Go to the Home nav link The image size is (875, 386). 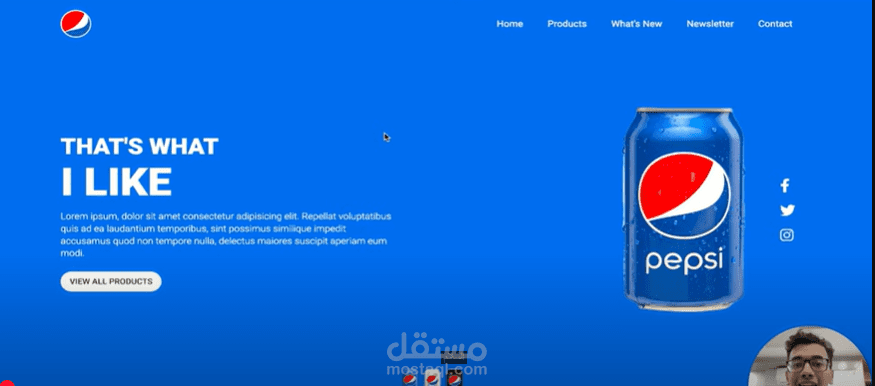click(509, 24)
